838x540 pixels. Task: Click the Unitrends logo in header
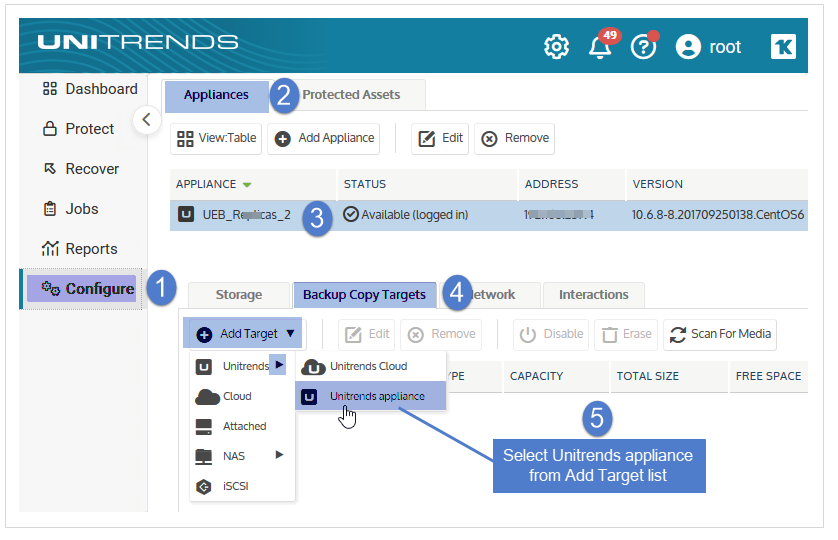[x=138, y=42]
